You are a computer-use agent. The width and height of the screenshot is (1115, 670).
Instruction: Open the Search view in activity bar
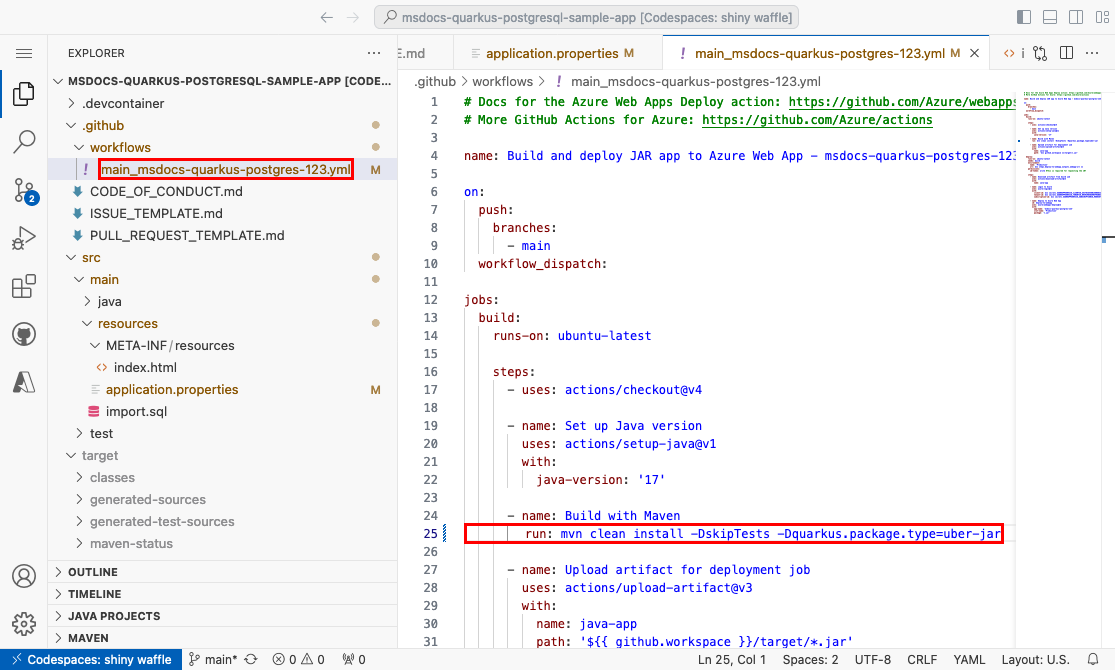(24, 141)
